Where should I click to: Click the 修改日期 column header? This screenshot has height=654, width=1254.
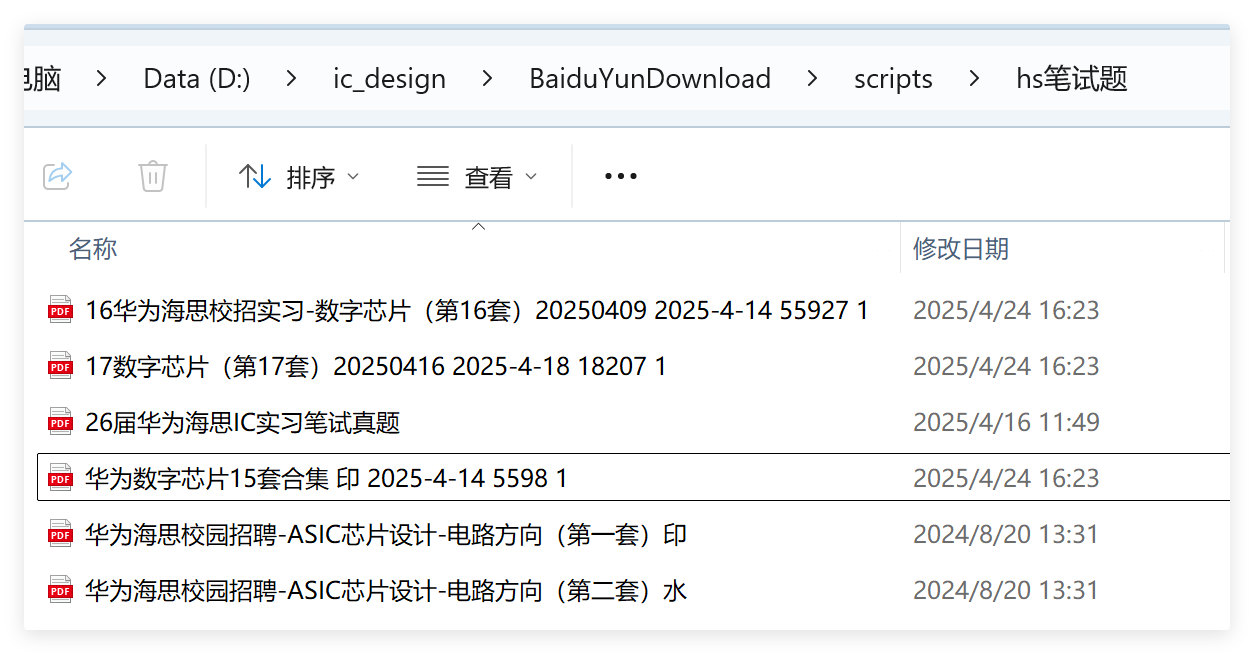961,249
